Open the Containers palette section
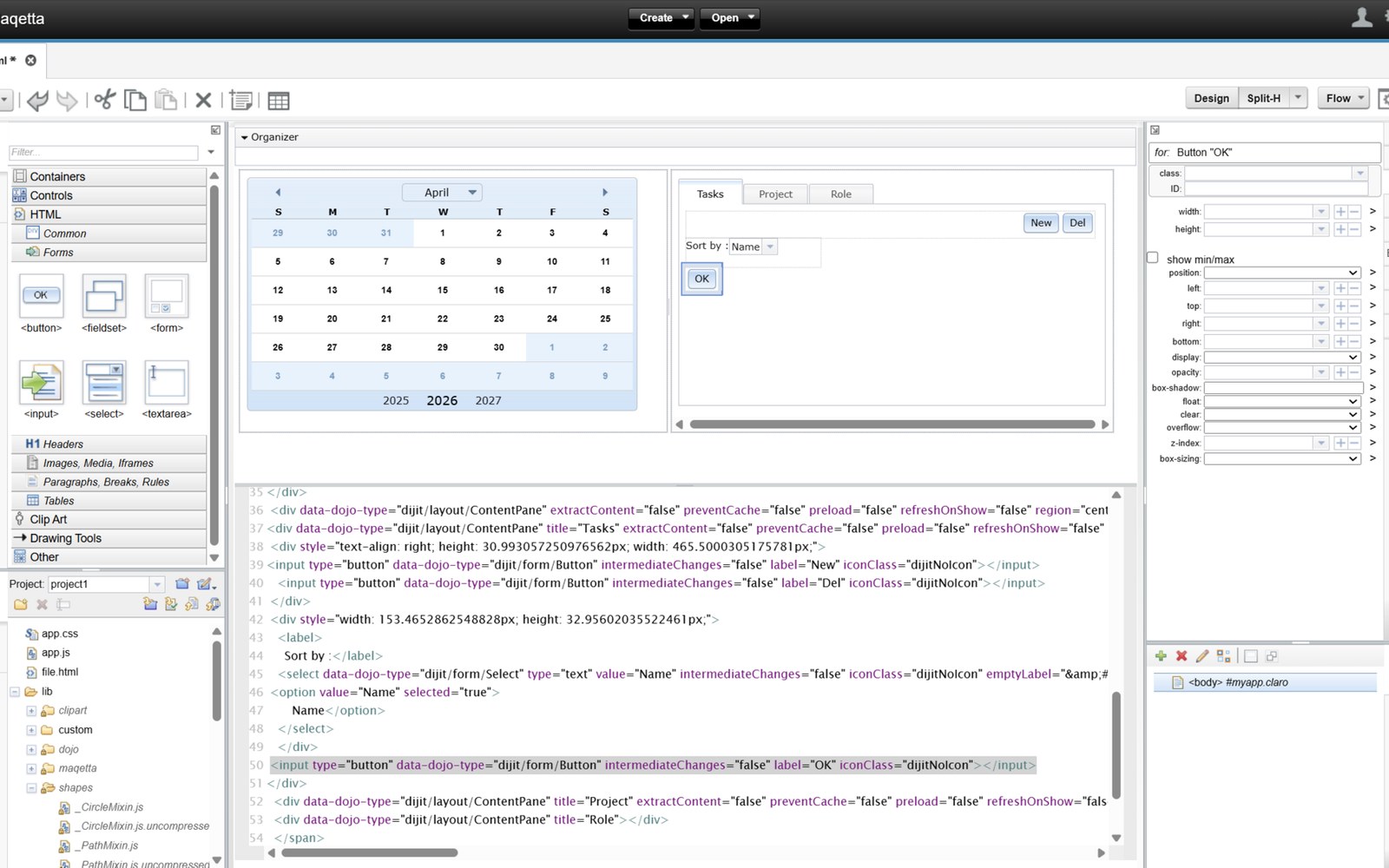Viewport: 1389px width, 868px height. coord(109,176)
